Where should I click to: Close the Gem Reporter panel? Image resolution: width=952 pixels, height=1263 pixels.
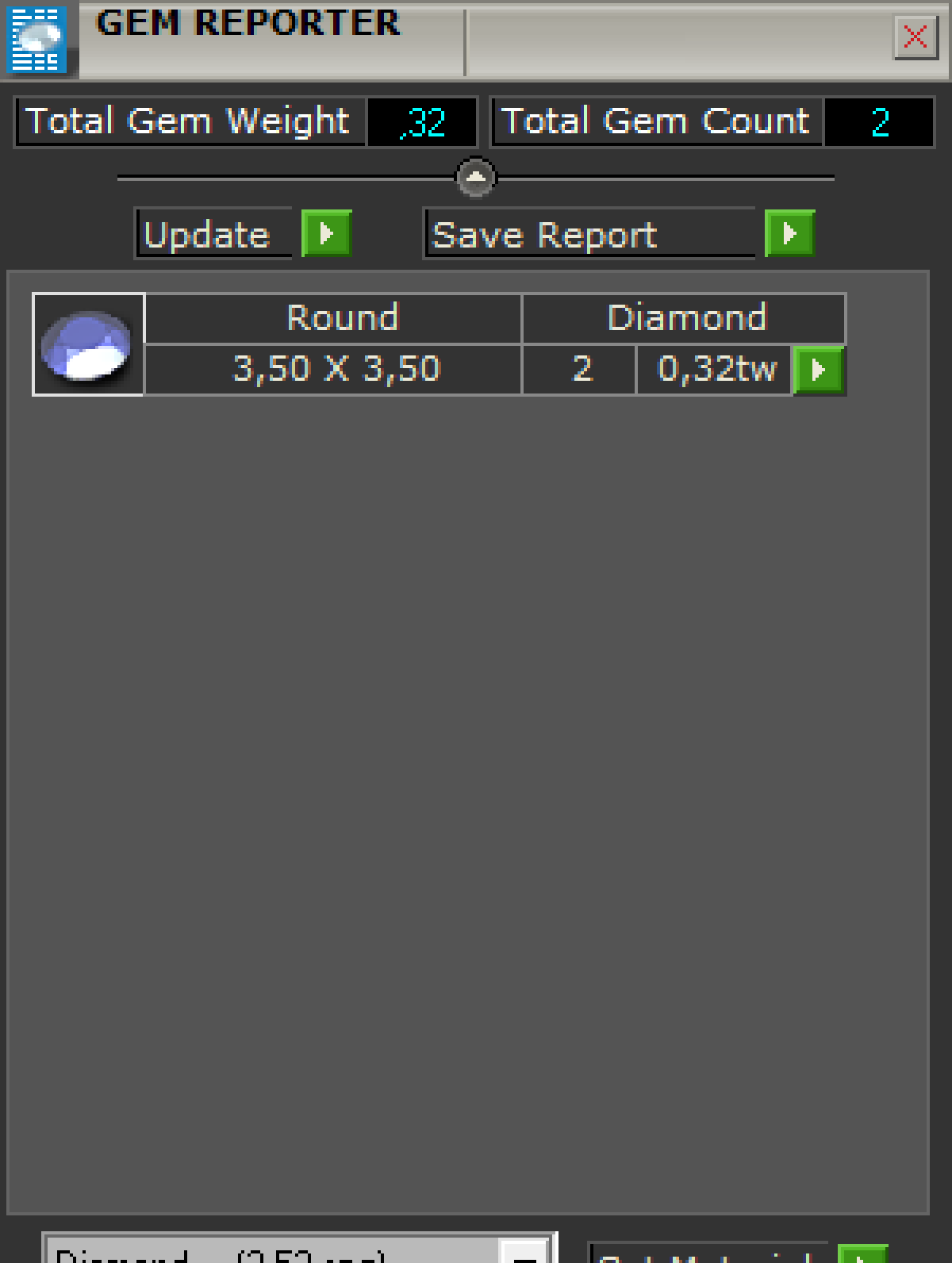click(916, 36)
